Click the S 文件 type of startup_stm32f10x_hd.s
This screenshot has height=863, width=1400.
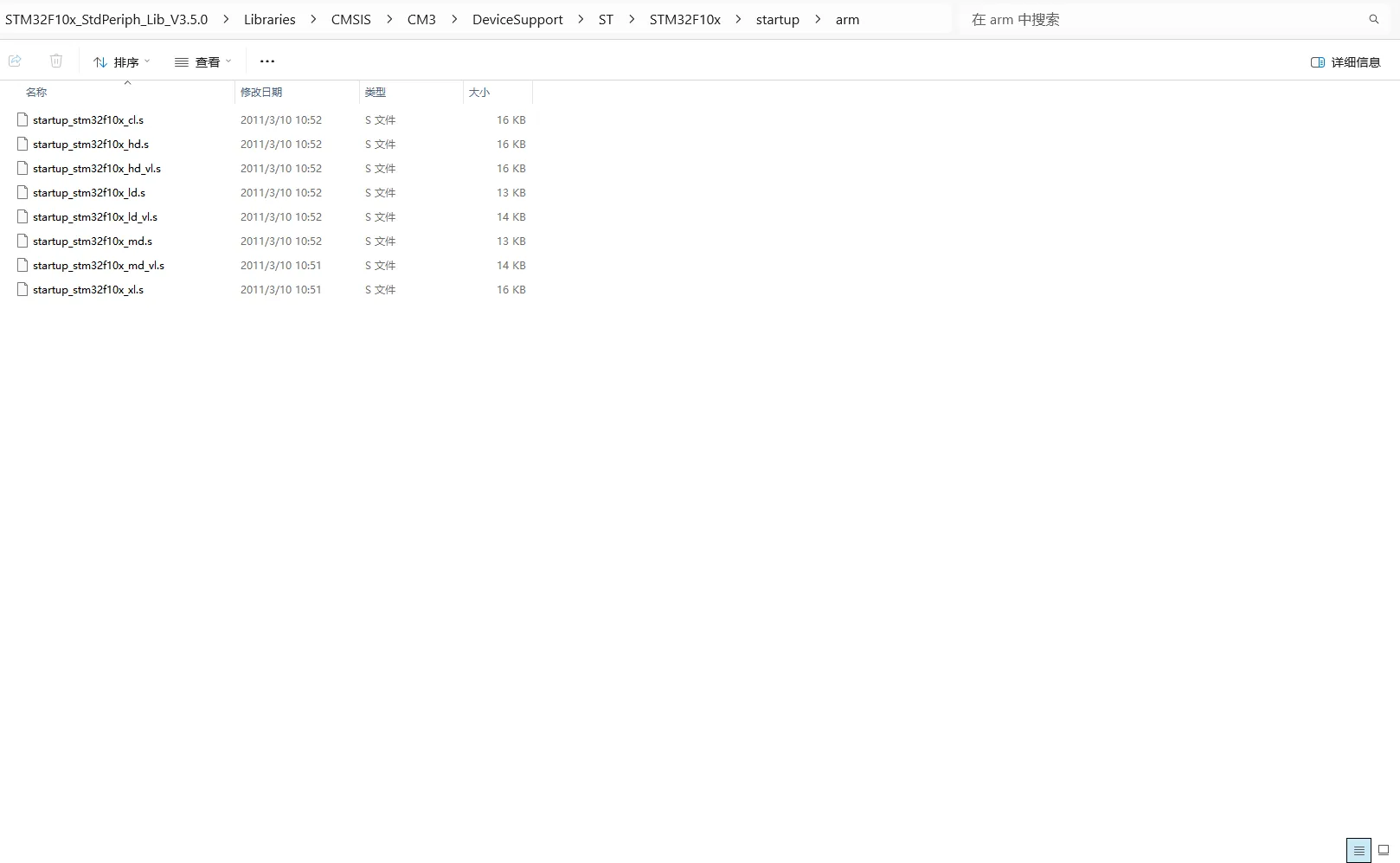[381, 144]
